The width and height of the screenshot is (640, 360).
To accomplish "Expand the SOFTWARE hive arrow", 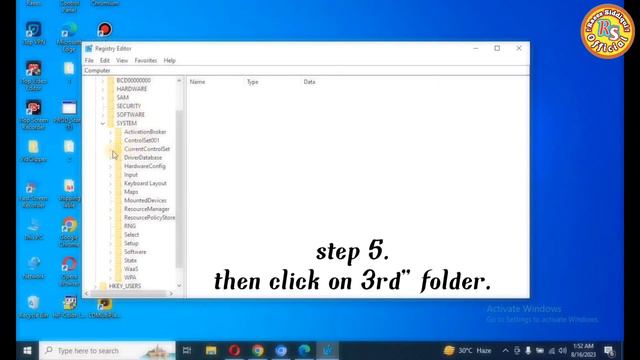I will [103, 115].
